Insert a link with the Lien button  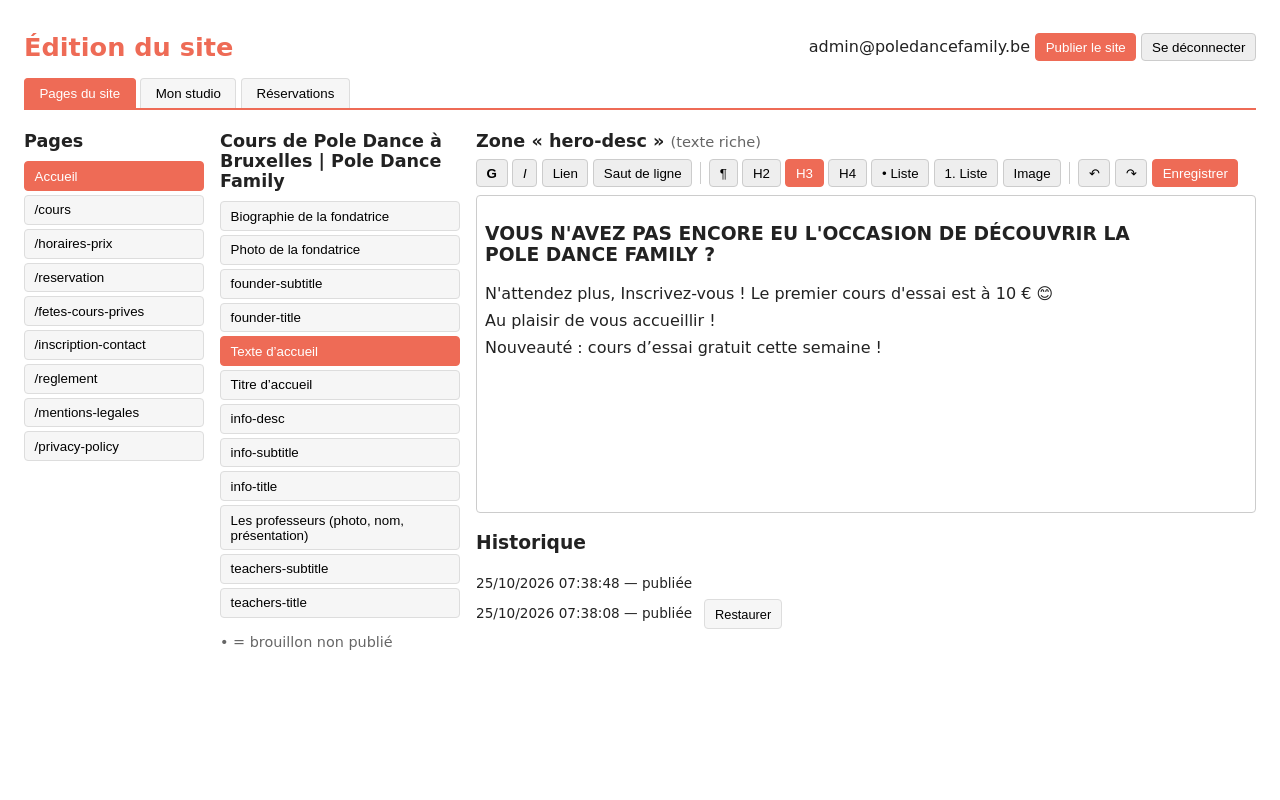click(x=565, y=173)
